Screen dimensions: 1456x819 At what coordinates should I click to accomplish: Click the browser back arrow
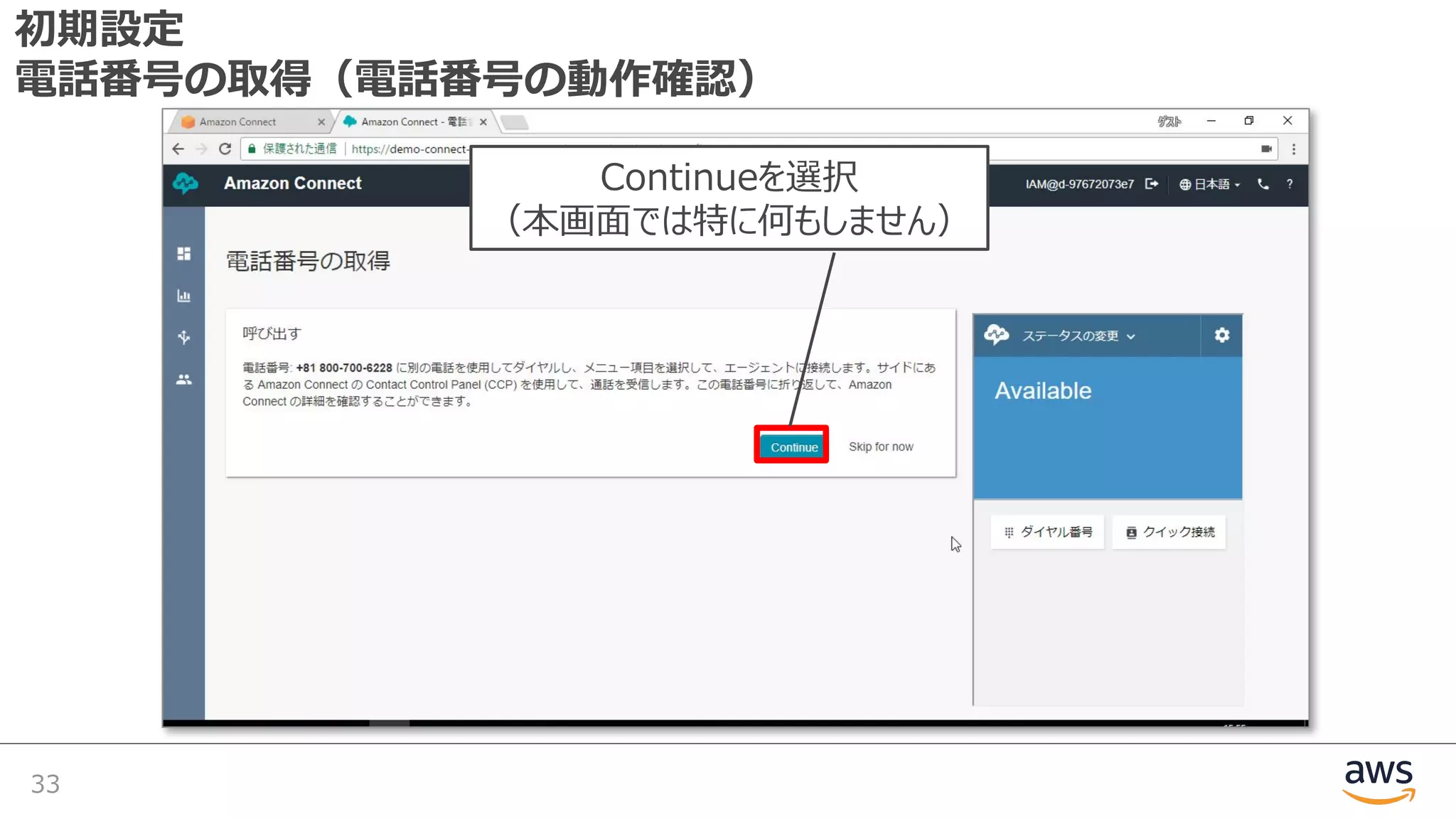click(178, 149)
